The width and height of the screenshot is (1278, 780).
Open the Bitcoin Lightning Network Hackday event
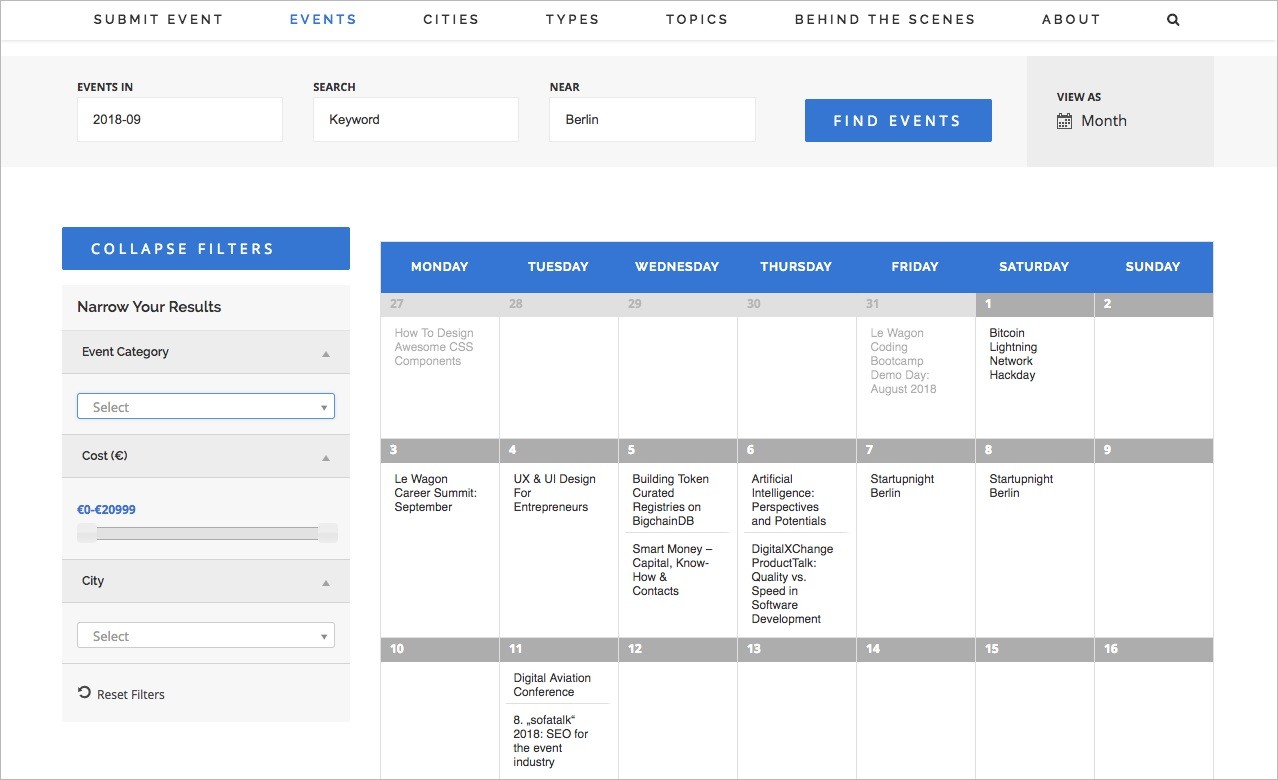pyautogui.click(x=1013, y=354)
